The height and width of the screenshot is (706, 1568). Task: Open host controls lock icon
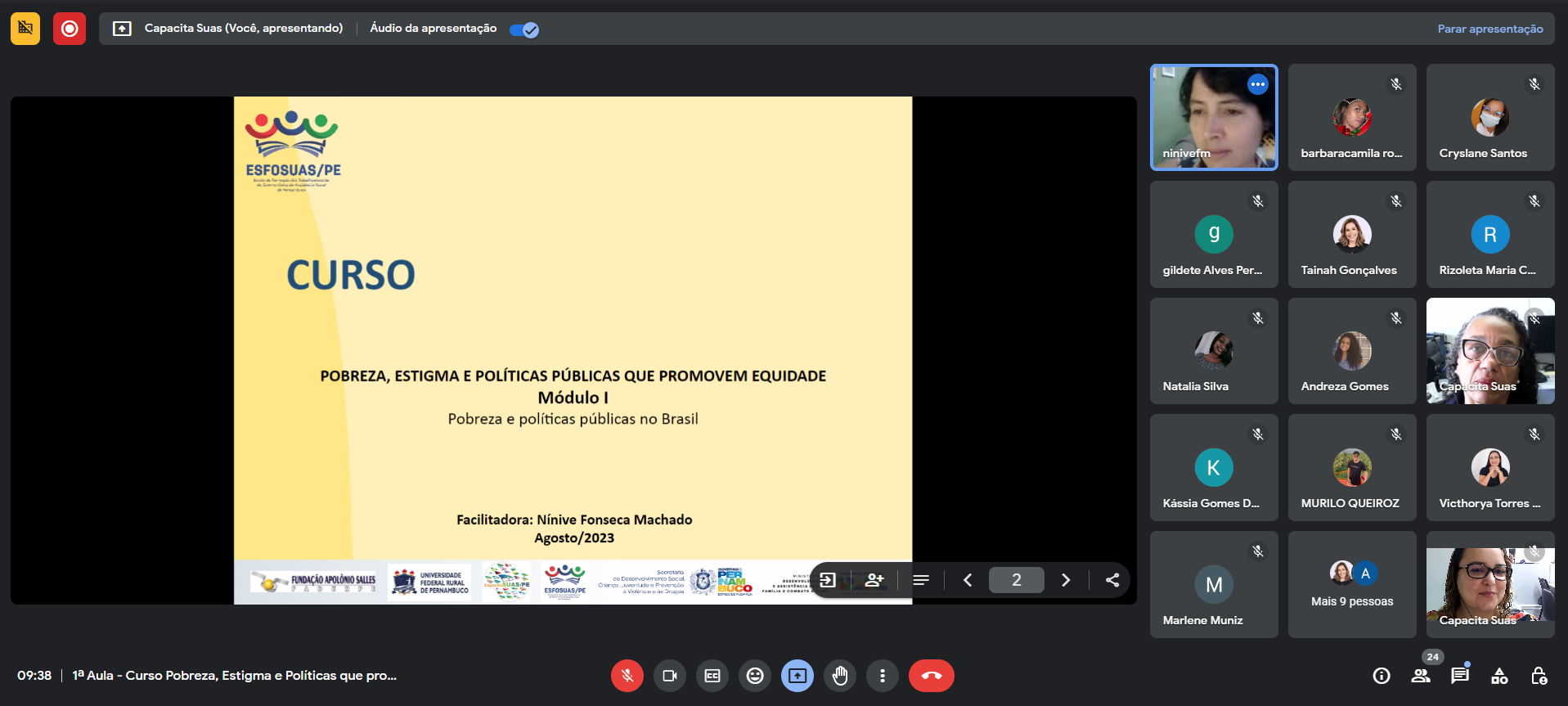point(1538,676)
